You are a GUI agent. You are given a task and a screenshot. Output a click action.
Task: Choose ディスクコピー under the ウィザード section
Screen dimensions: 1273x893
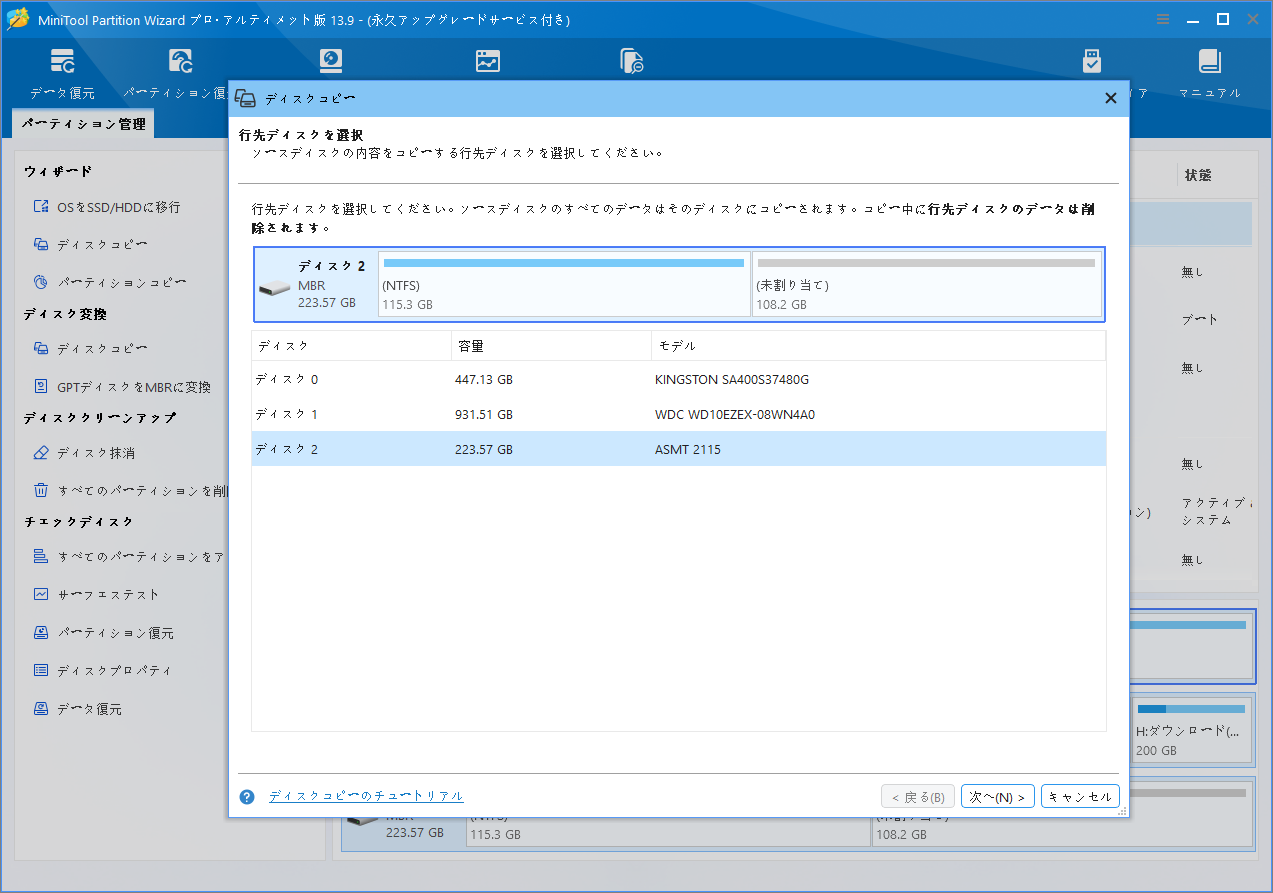(90, 244)
